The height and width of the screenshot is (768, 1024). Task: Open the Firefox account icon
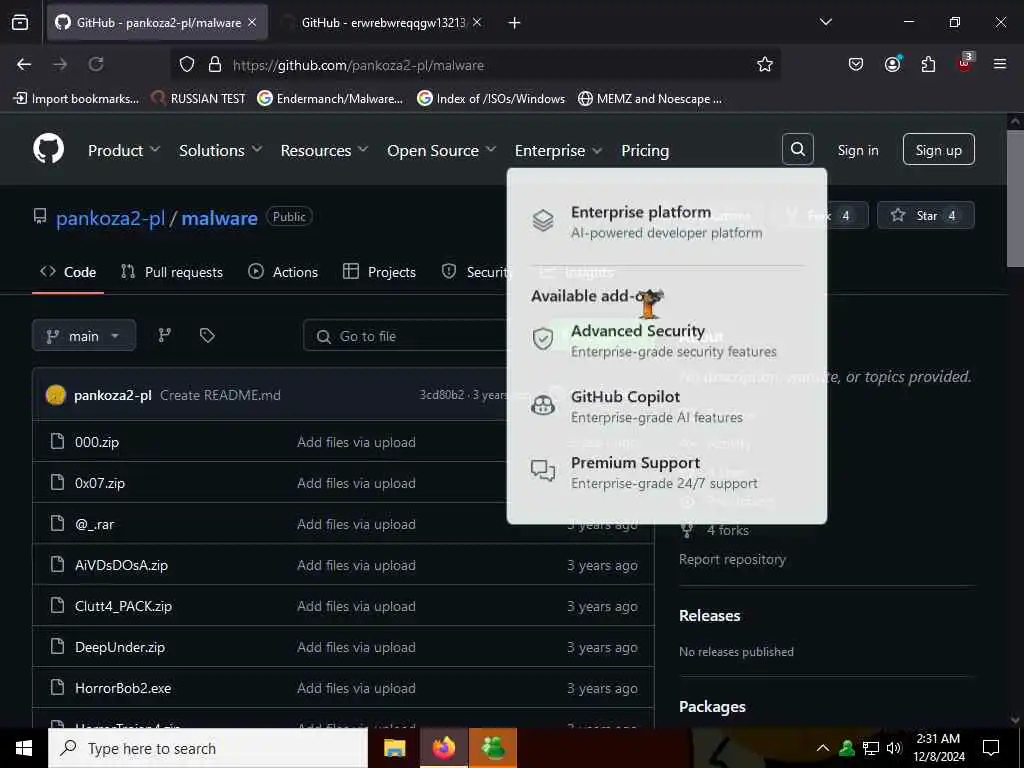892,64
